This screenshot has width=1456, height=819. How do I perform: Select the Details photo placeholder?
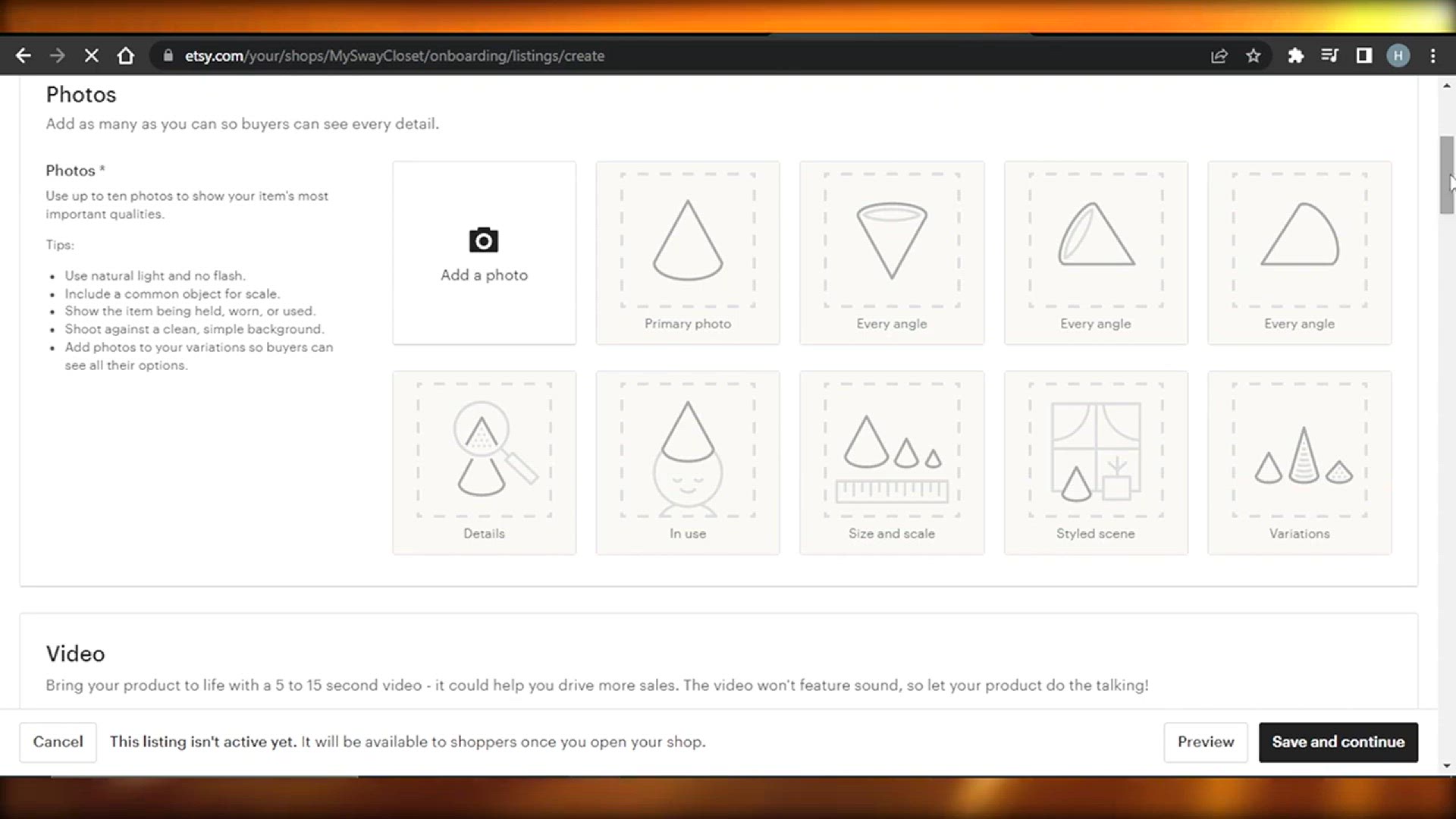(484, 463)
